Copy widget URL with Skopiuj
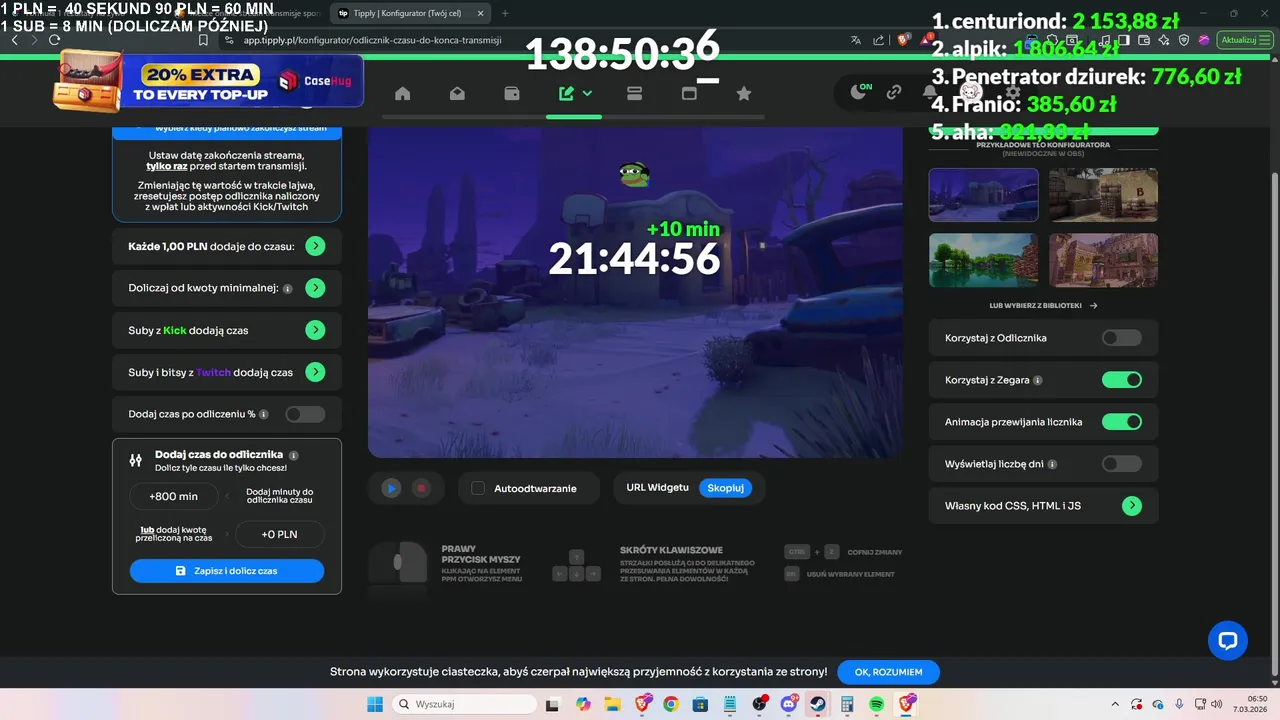 [725, 488]
